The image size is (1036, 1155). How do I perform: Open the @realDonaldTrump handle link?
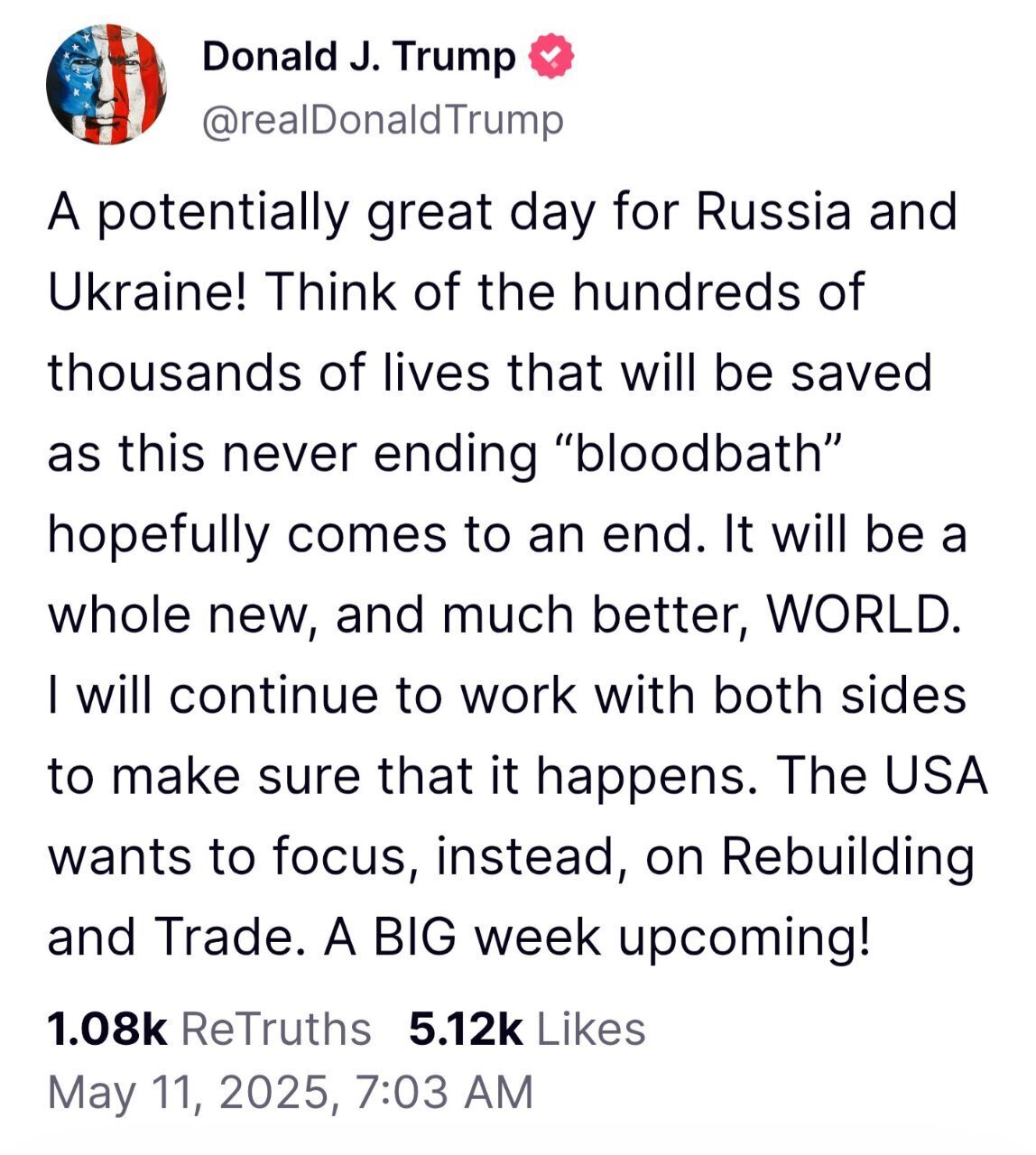[383, 120]
